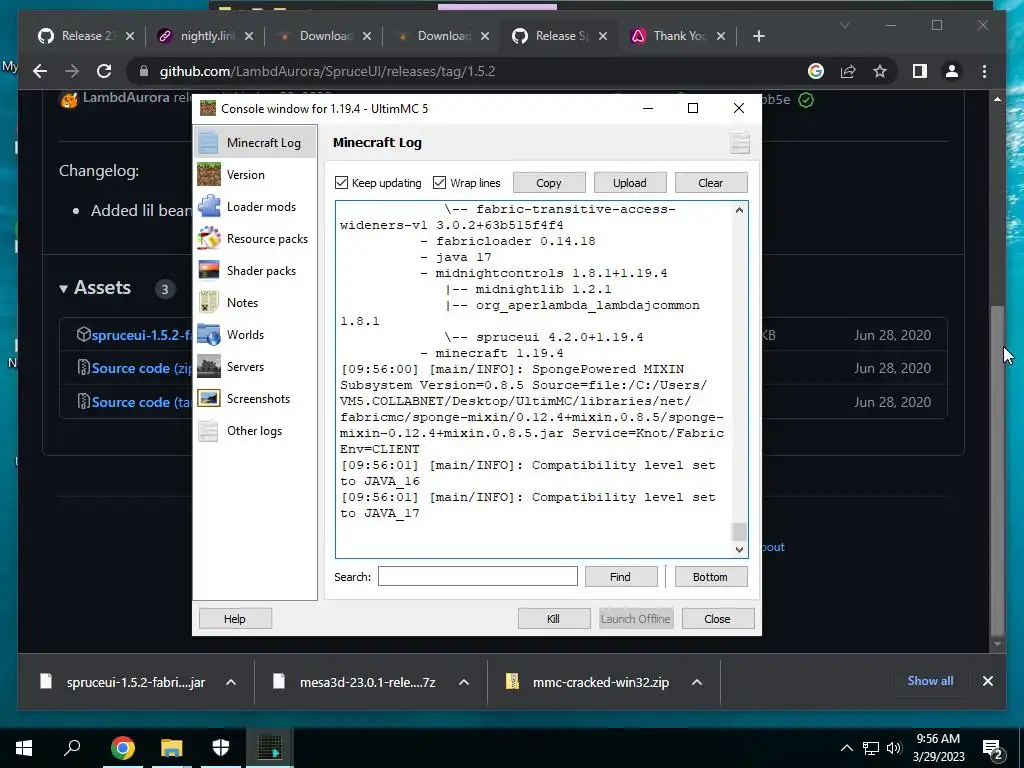Open options for spruceui-1.5.2-fabri...jar download
This screenshot has height=768, width=1024.
(231, 682)
